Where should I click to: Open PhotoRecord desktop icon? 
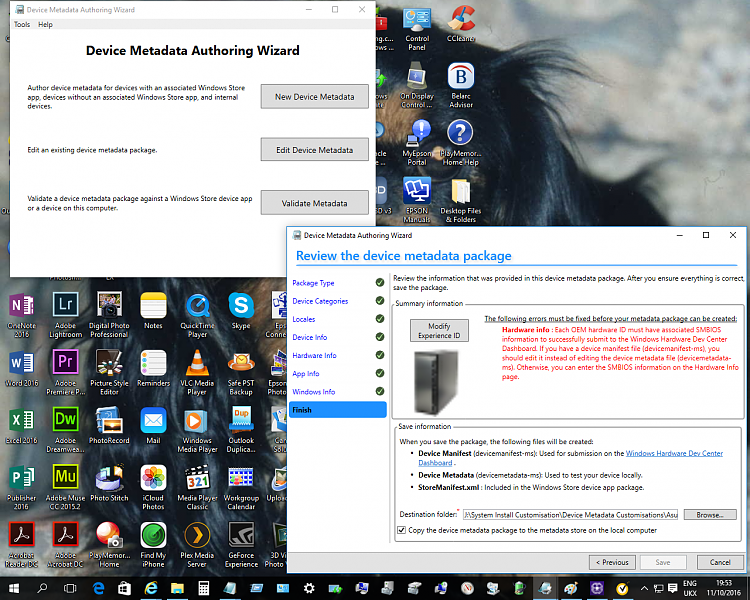point(109,426)
